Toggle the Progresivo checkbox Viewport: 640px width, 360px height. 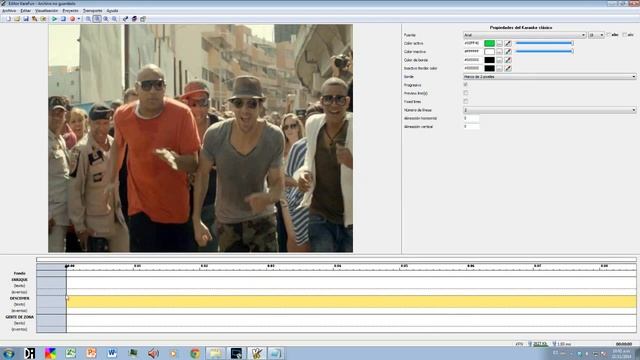[x=466, y=84]
